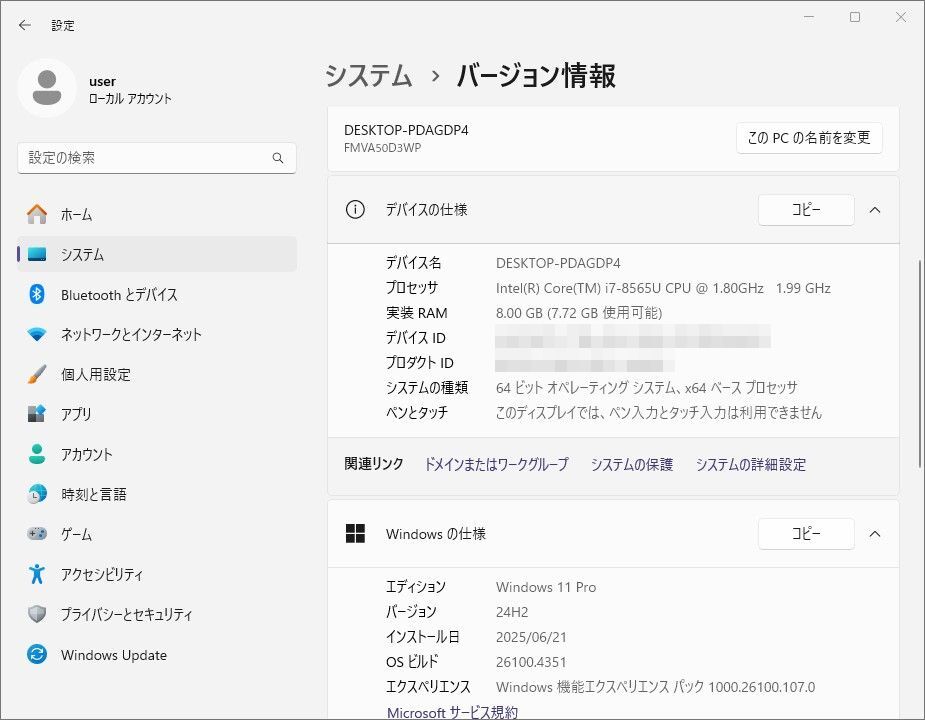This screenshot has width=925, height=720.
Task: Open プライバシーとセキュリティ shield icon
Action: tap(37, 614)
